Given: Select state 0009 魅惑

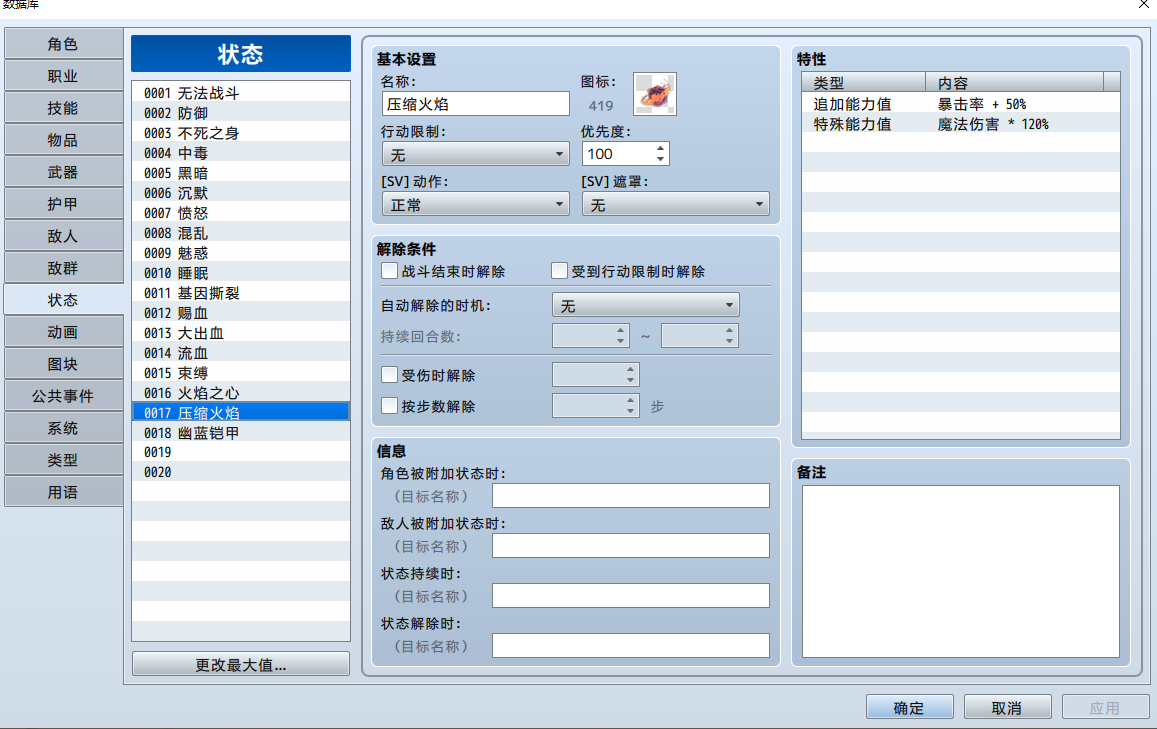Looking at the screenshot, I should (x=241, y=252).
